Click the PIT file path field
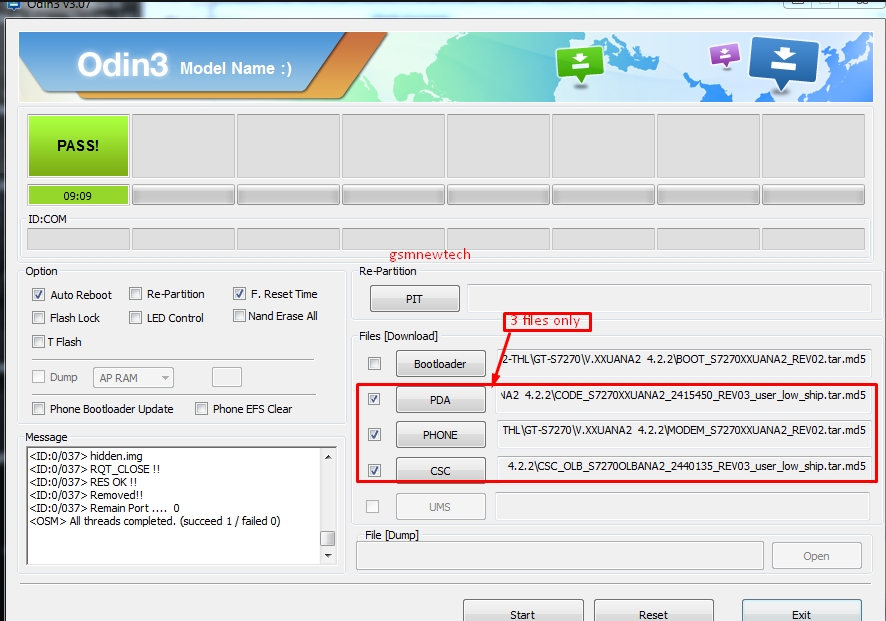 tap(669, 298)
